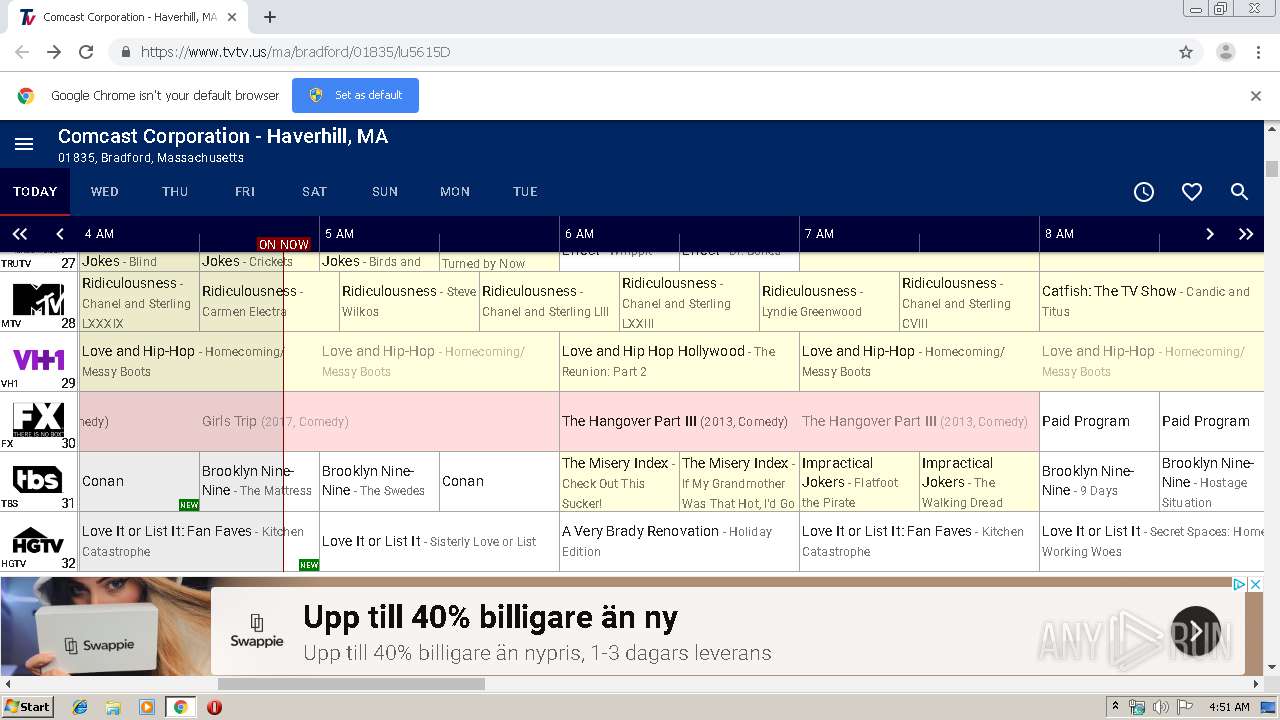Open the guide search magnifier icon
1280x720 pixels.
pyautogui.click(x=1239, y=192)
